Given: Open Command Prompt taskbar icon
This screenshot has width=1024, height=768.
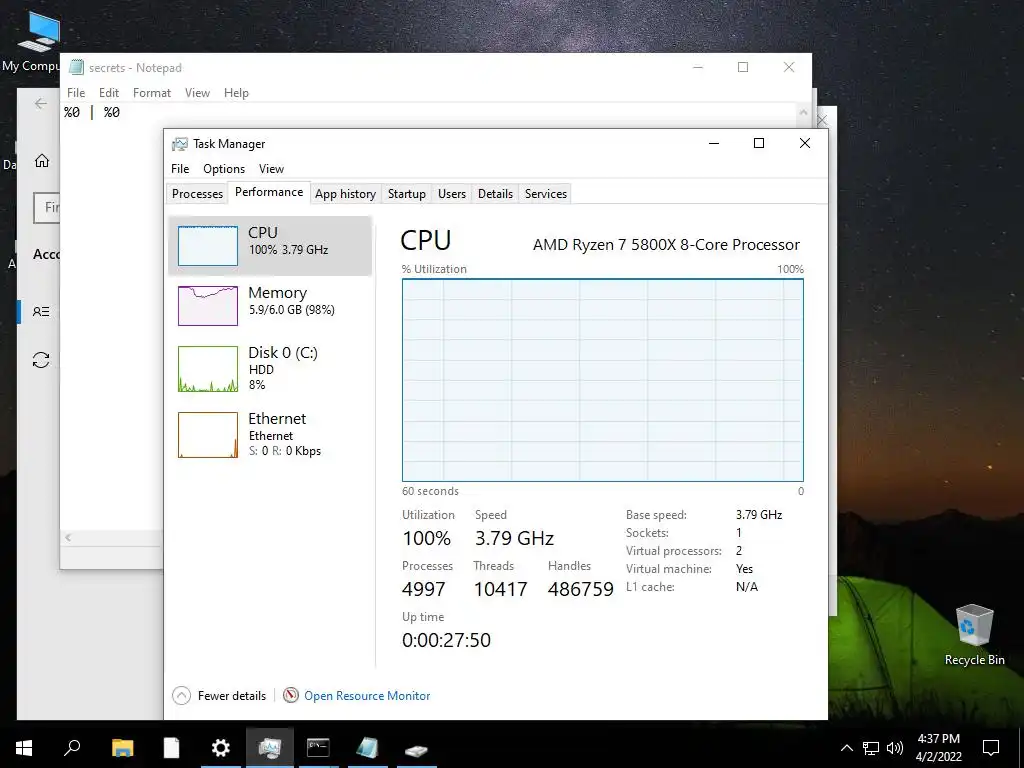Looking at the screenshot, I should (318, 748).
